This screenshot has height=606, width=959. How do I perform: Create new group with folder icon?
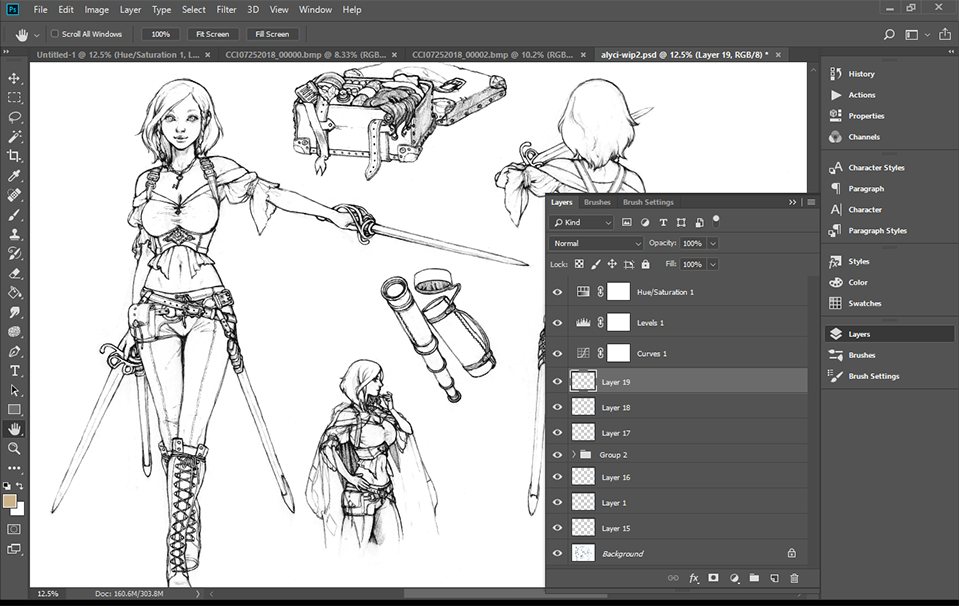click(x=754, y=578)
